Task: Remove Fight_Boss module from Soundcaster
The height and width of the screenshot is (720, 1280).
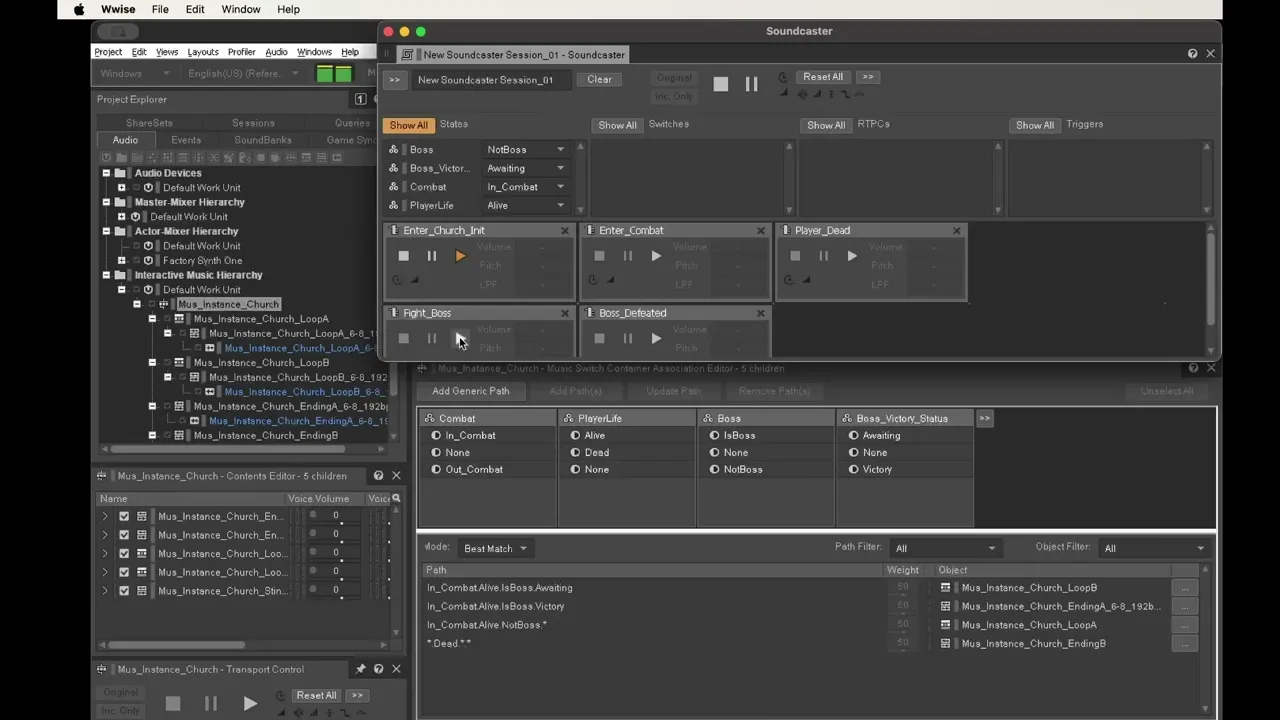Action: tap(565, 313)
